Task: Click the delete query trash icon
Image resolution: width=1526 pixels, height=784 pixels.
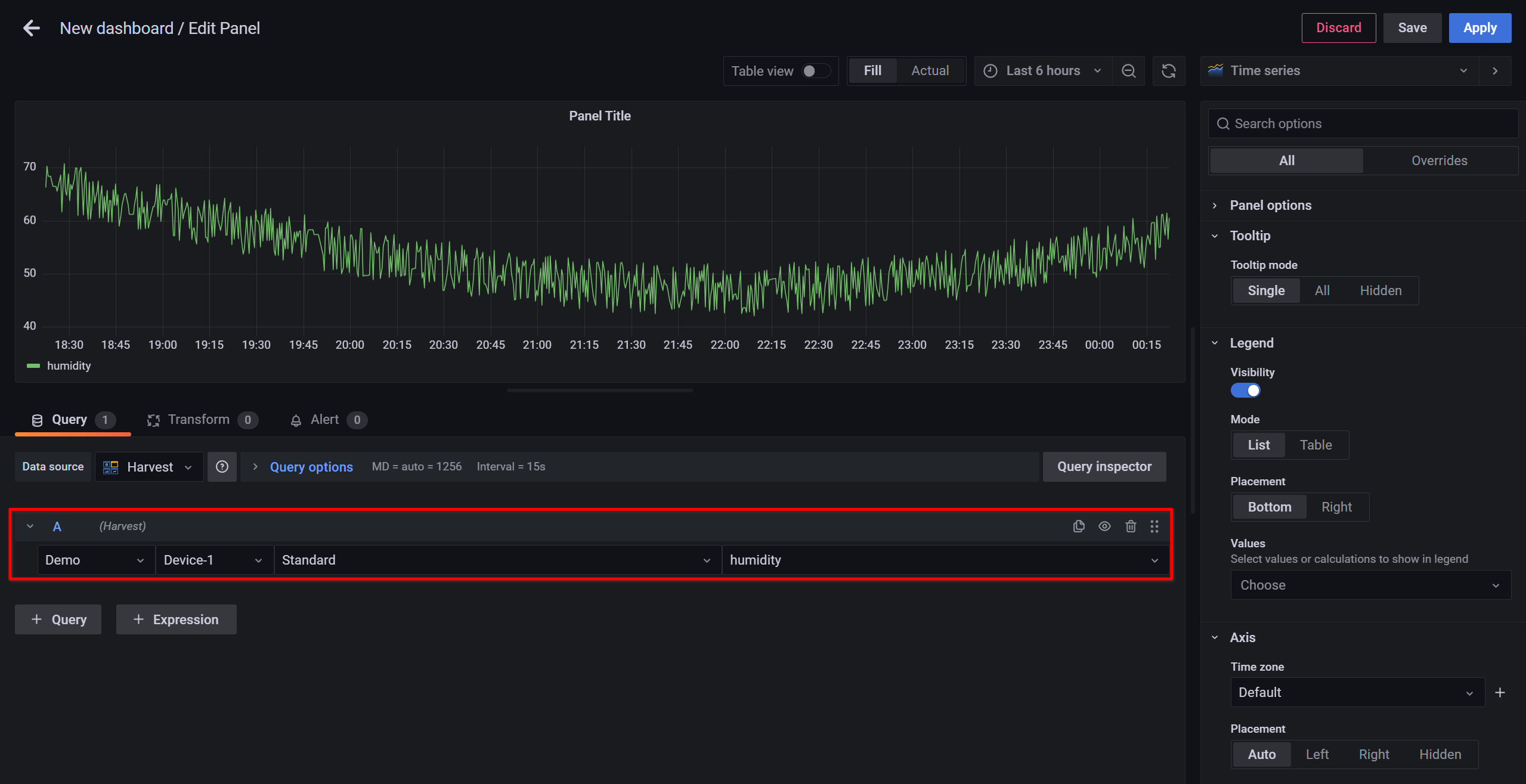Action: point(1130,526)
